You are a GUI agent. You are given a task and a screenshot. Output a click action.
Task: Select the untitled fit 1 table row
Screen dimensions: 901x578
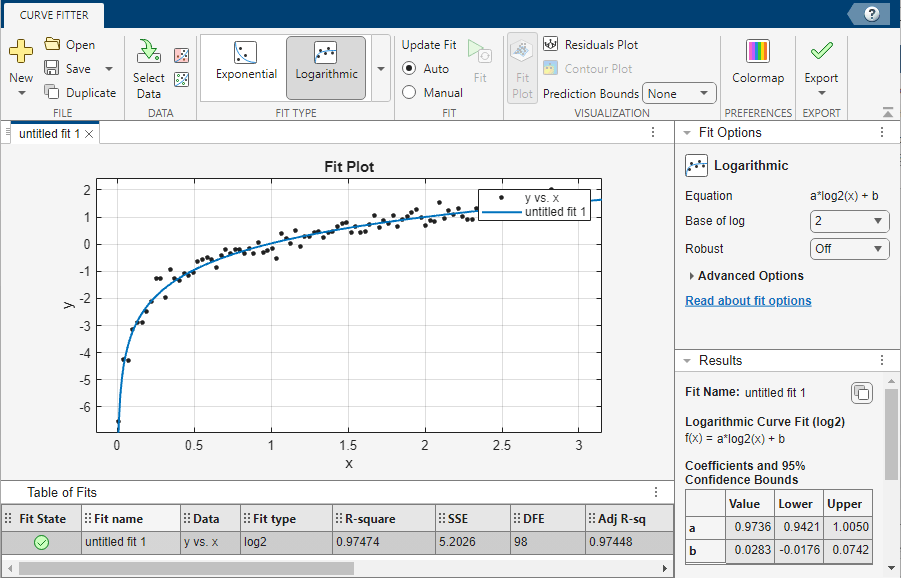[115, 542]
